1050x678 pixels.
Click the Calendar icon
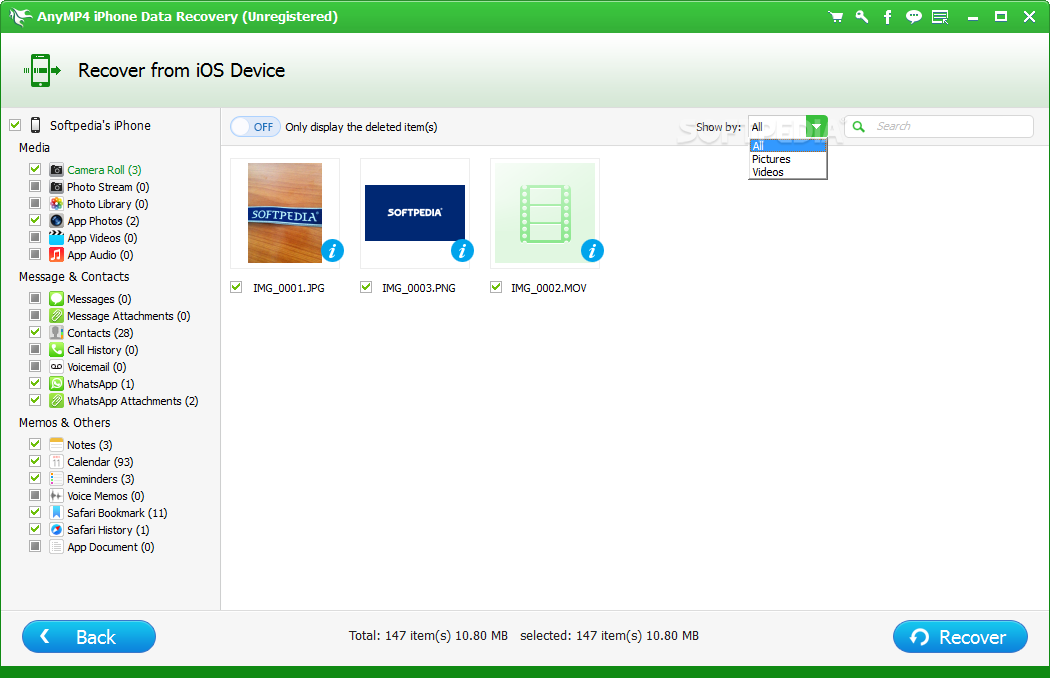tap(56, 462)
